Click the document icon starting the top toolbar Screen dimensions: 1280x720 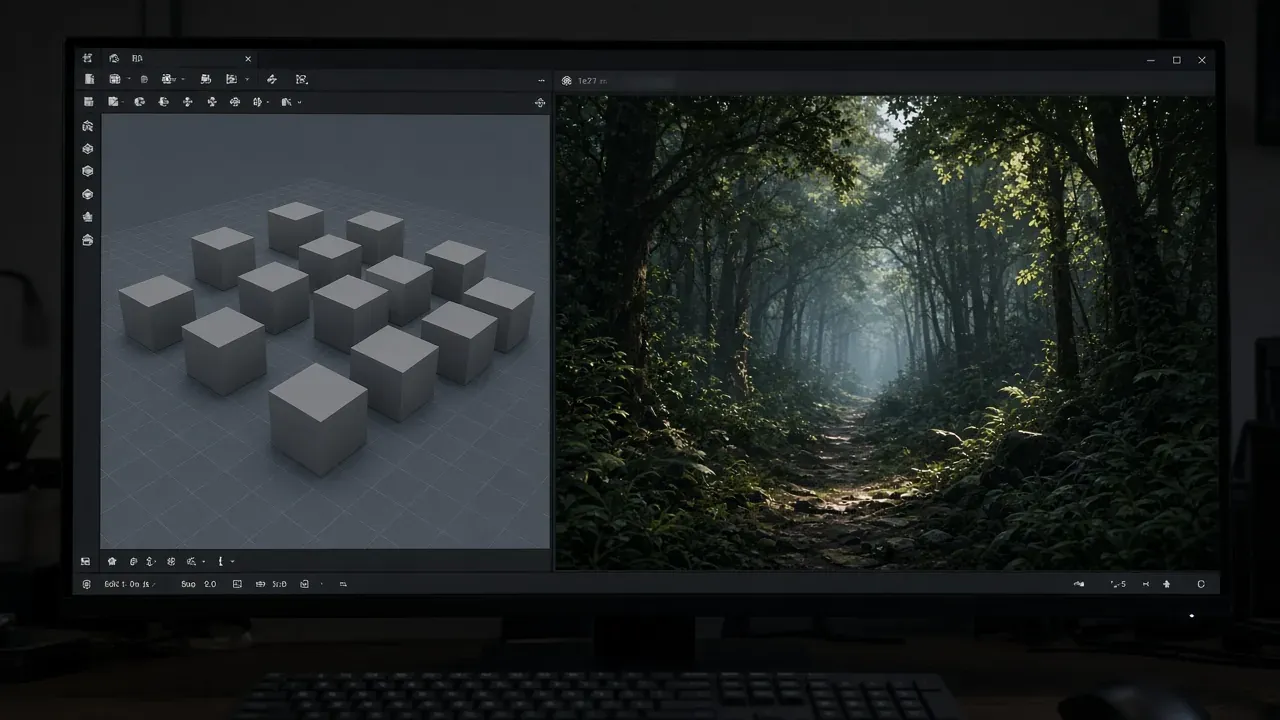tap(89, 79)
